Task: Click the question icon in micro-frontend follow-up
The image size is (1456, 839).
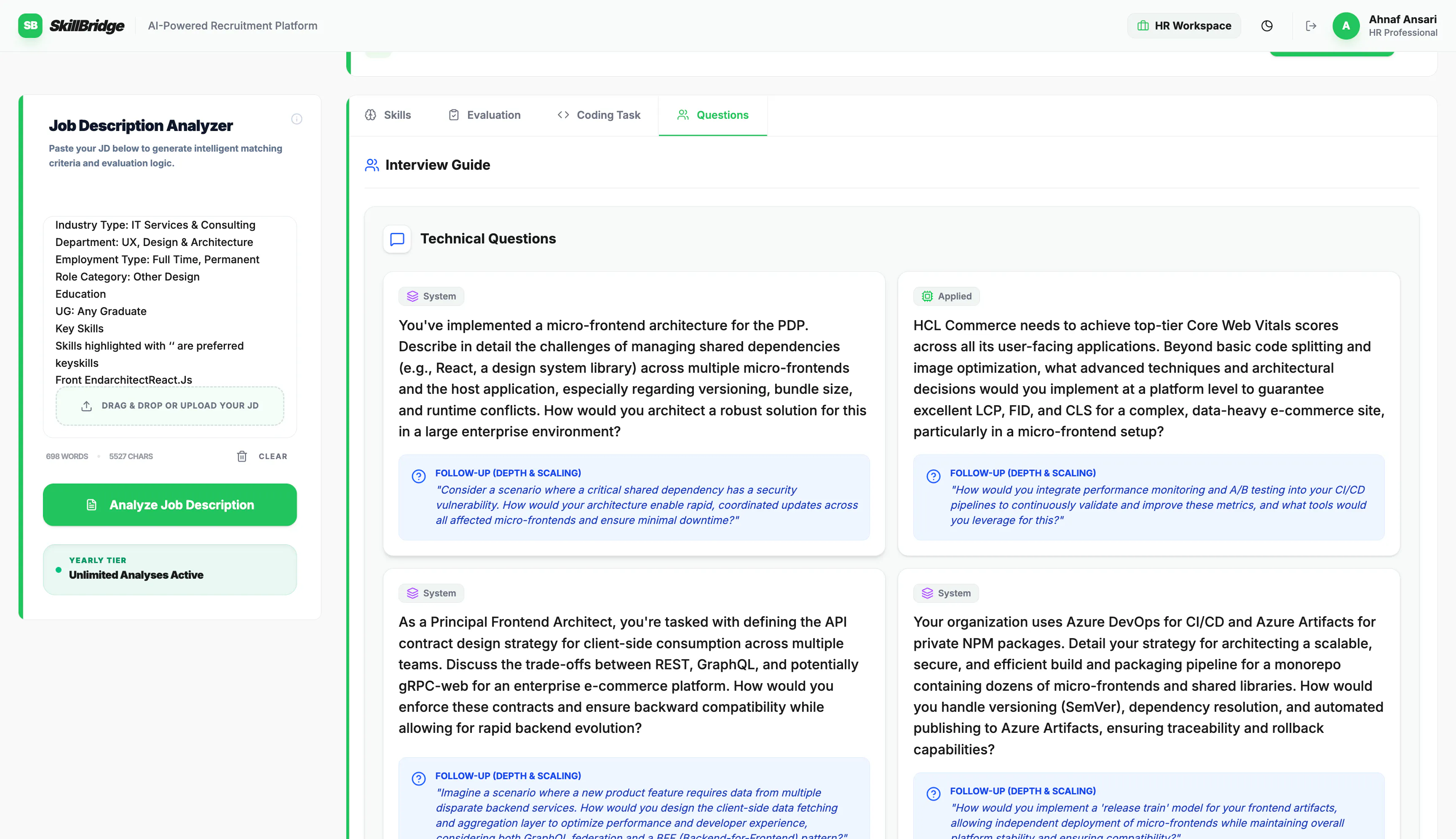Action: click(418, 476)
